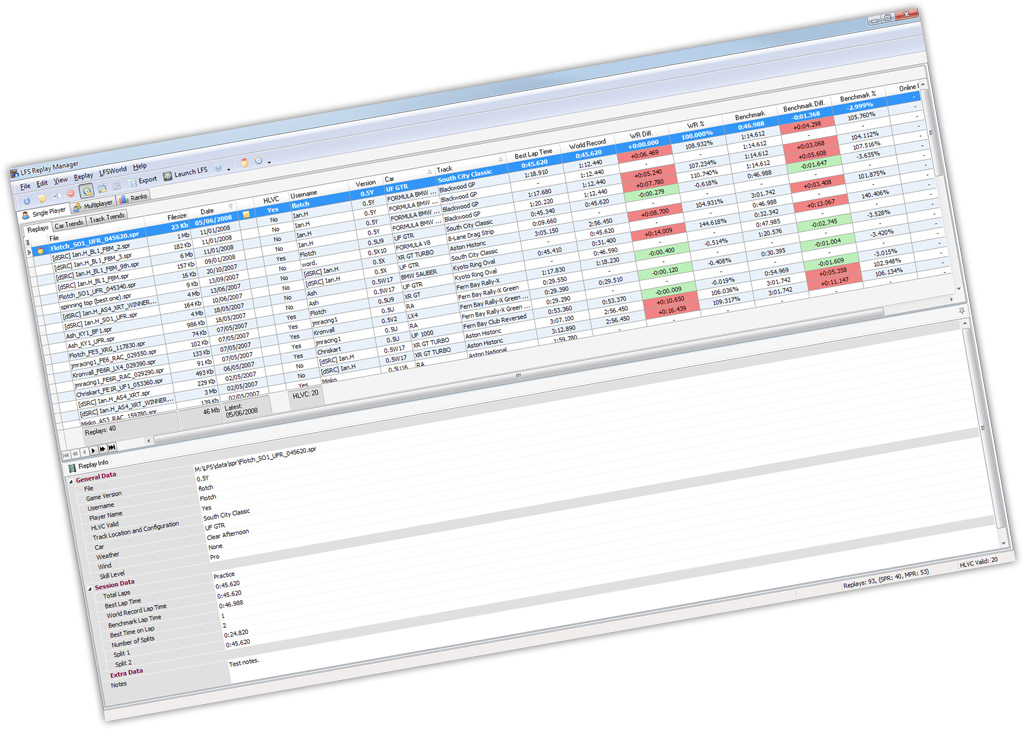Image resolution: width=1024 pixels, height=730 pixels.
Task: Switch to the Ranks tab
Action: [x=134, y=198]
